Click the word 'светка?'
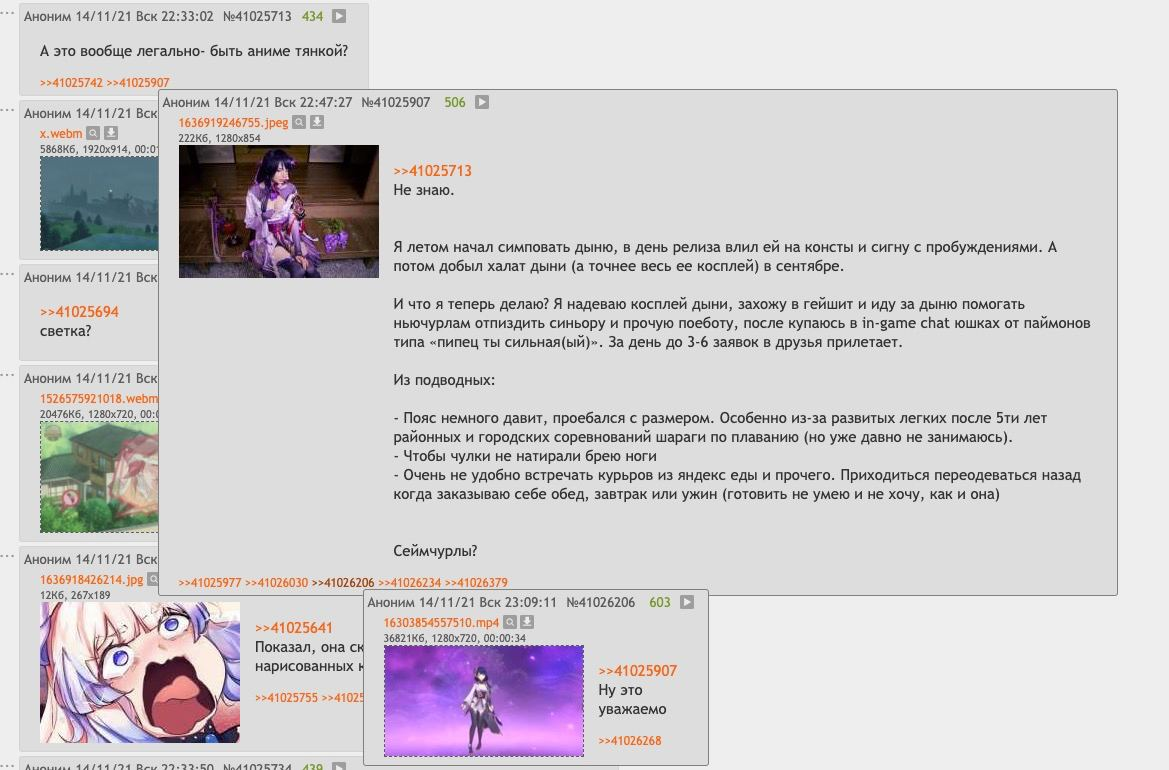This screenshot has height=770, width=1169. [x=66, y=331]
